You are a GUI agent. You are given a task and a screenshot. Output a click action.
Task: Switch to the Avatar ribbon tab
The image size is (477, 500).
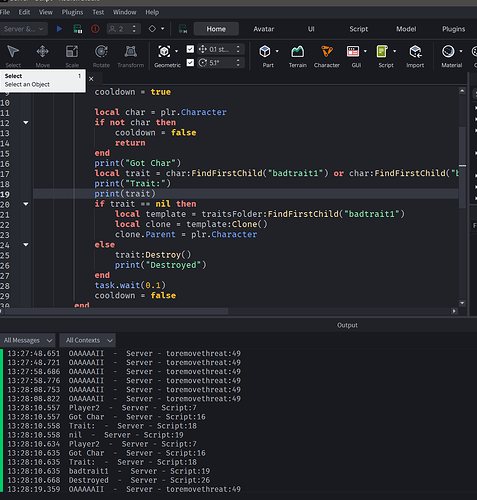point(263,29)
